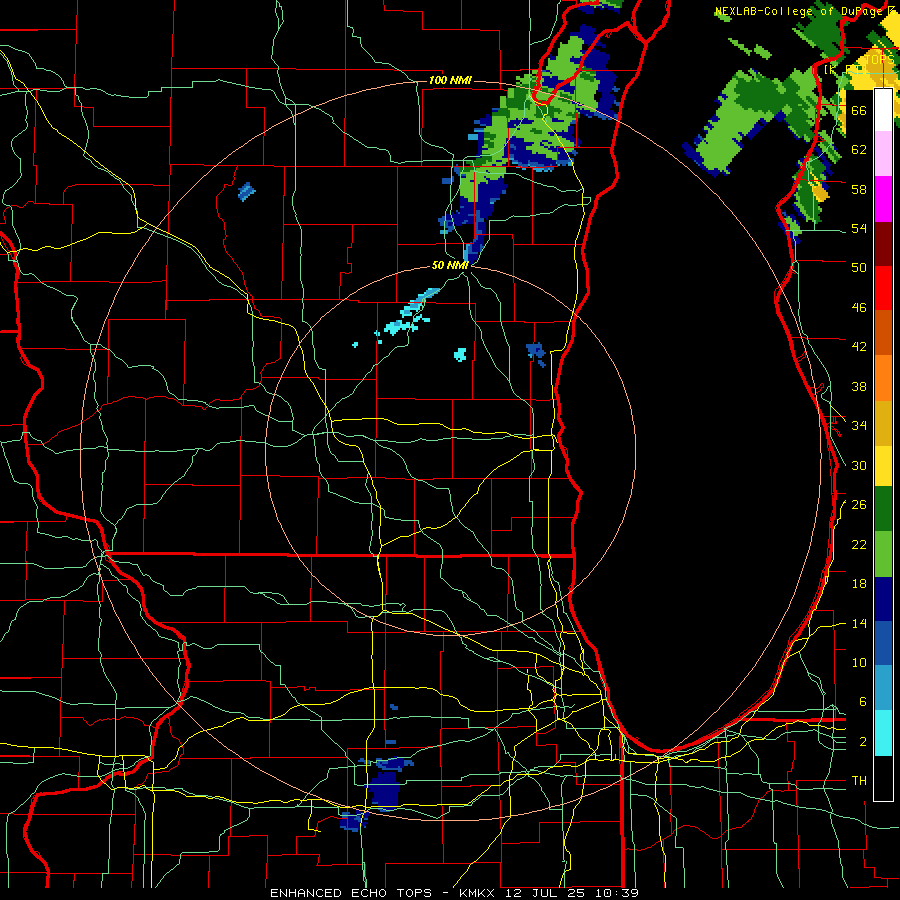Pick the light pink swatch on the color scale
This screenshot has height=900, width=900.
click(883, 153)
